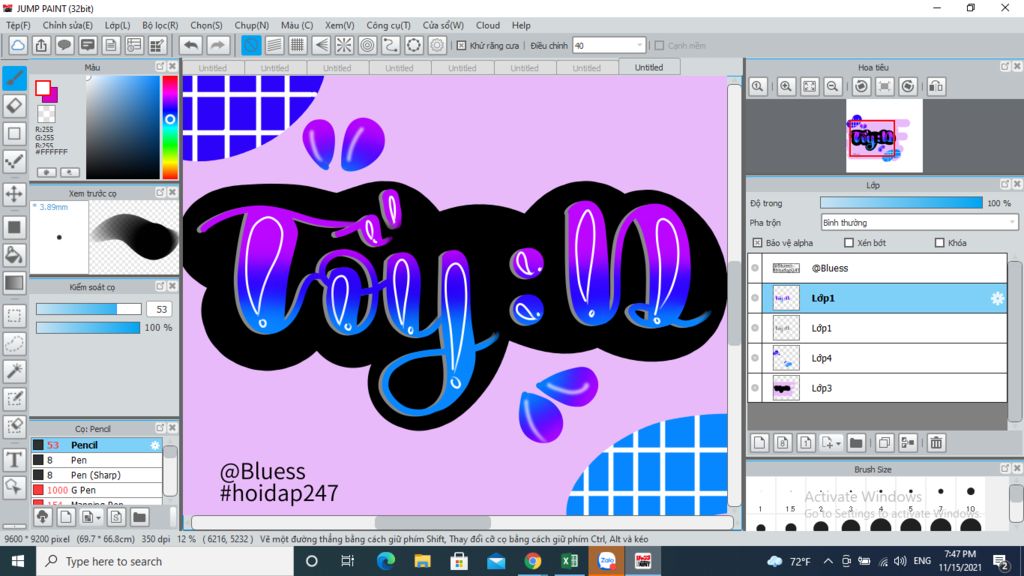Image resolution: width=1024 pixels, height=576 pixels.
Task: Open the Tệp(F) menu
Action: (18, 25)
